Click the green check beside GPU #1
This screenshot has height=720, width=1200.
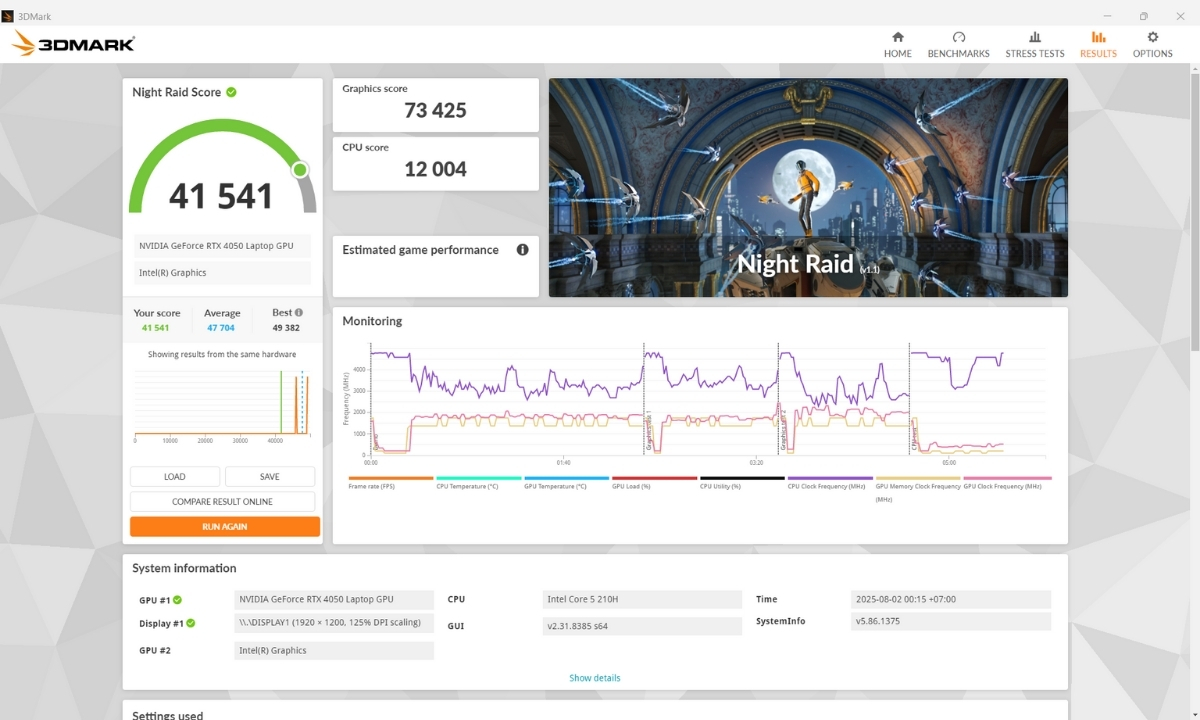pyautogui.click(x=177, y=600)
